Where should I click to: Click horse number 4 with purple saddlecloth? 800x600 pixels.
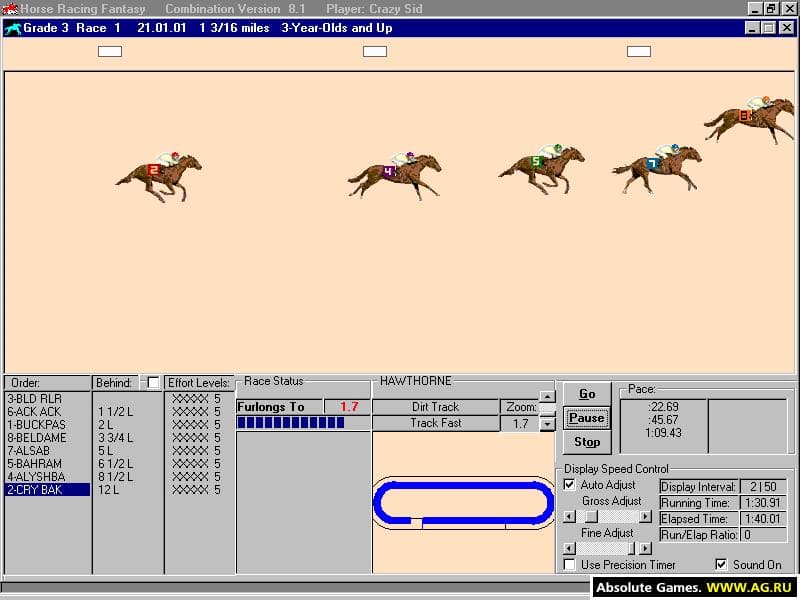click(394, 176)
